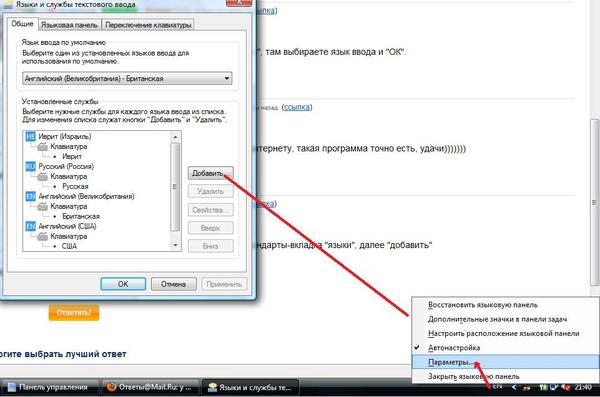
Task: Choose Закрыть языковую панель menu entry
Action: [505, 376]
